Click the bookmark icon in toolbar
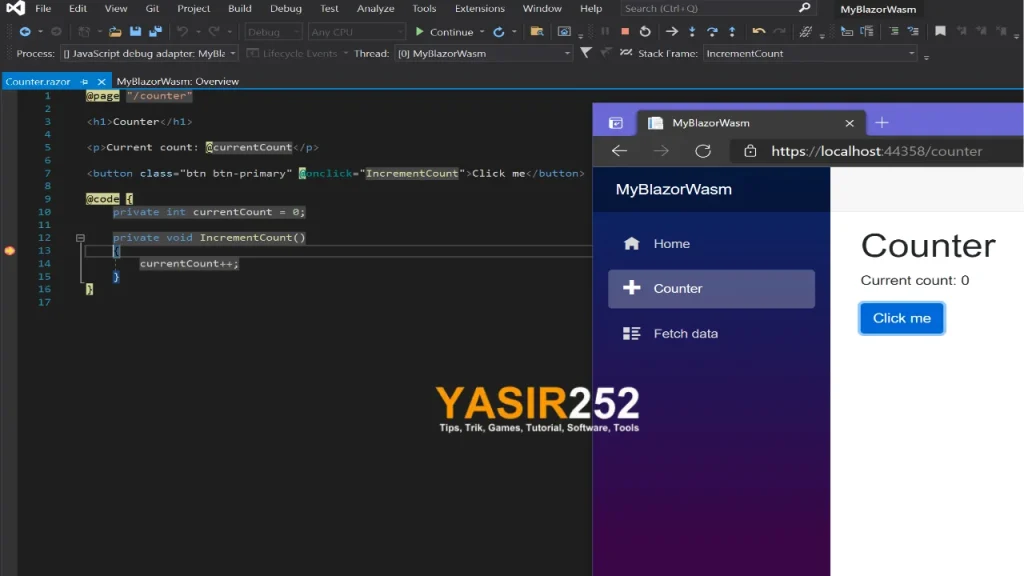The height and width of the screenshot is (576, 1024). pos(940,31)
